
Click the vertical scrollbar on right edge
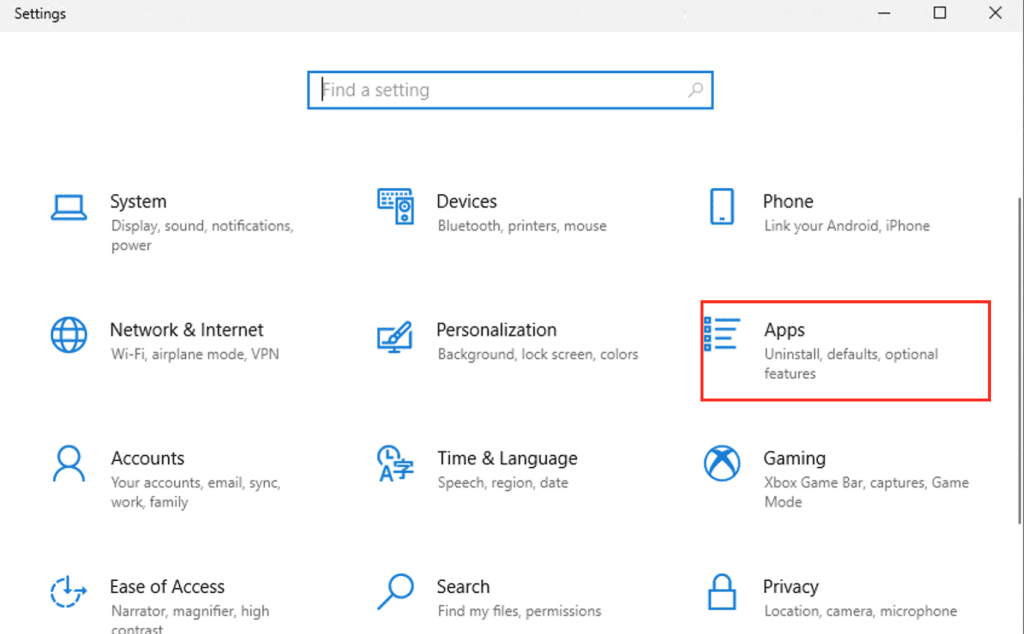[1019, 300]
